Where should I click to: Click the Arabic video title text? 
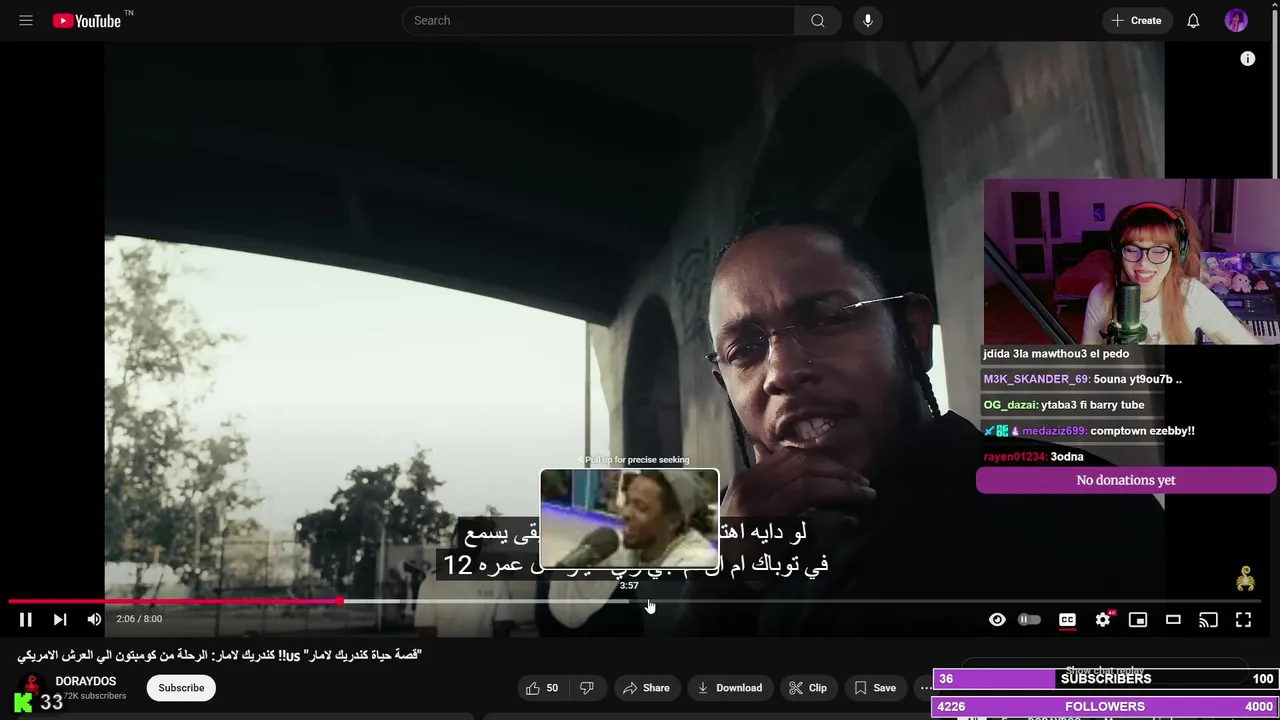tap(220, 655)
